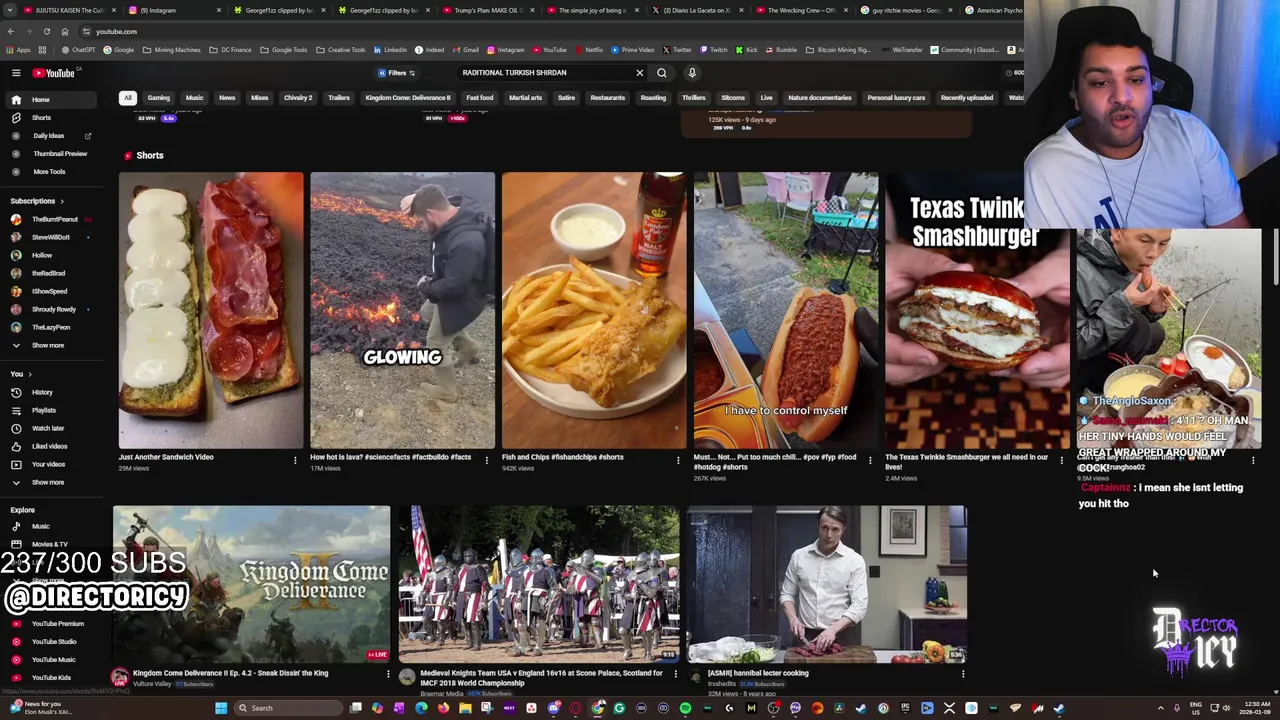Open ASMR hannibal lecter cooking video
The height and width of the screenshot is (720, 1280).
(826, 584)
